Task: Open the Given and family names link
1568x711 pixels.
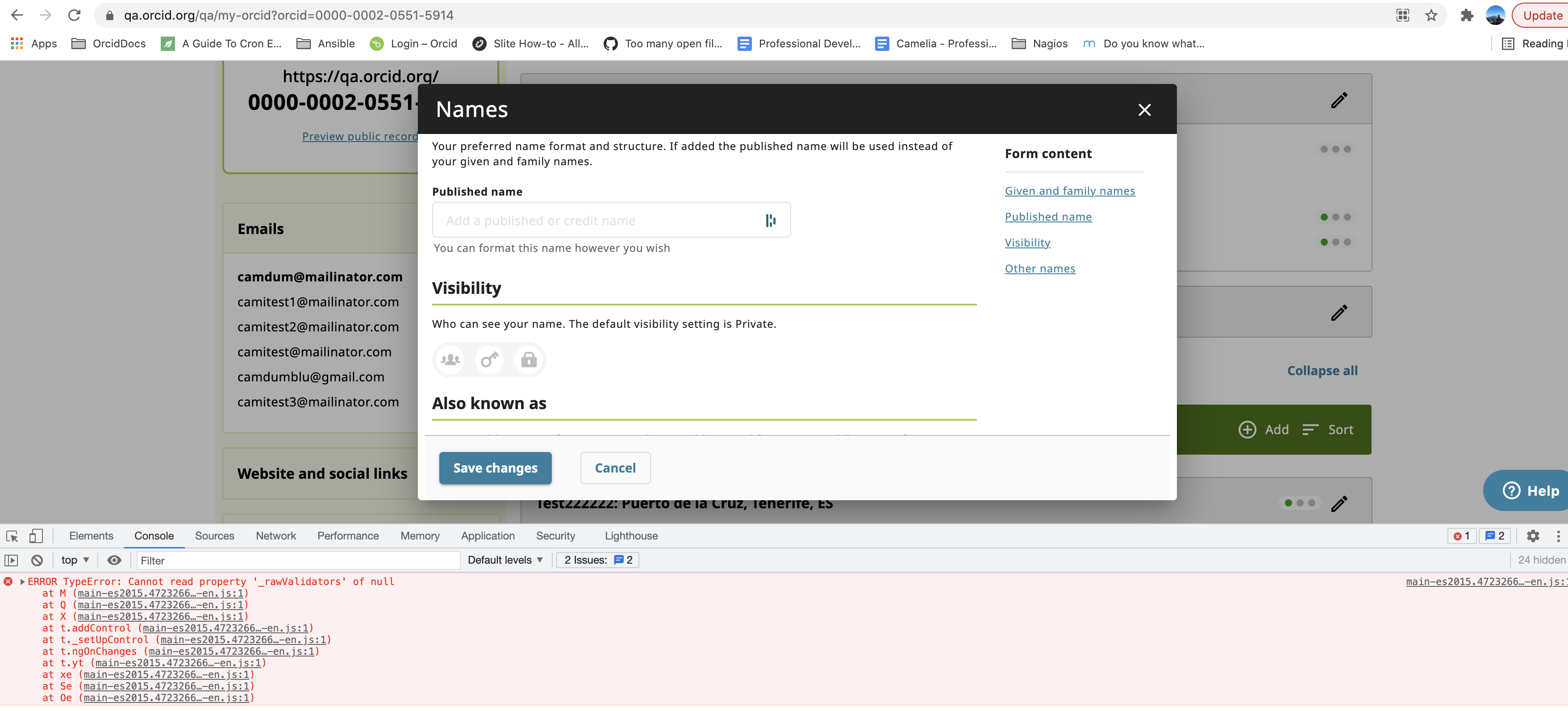Action: 1069,191
